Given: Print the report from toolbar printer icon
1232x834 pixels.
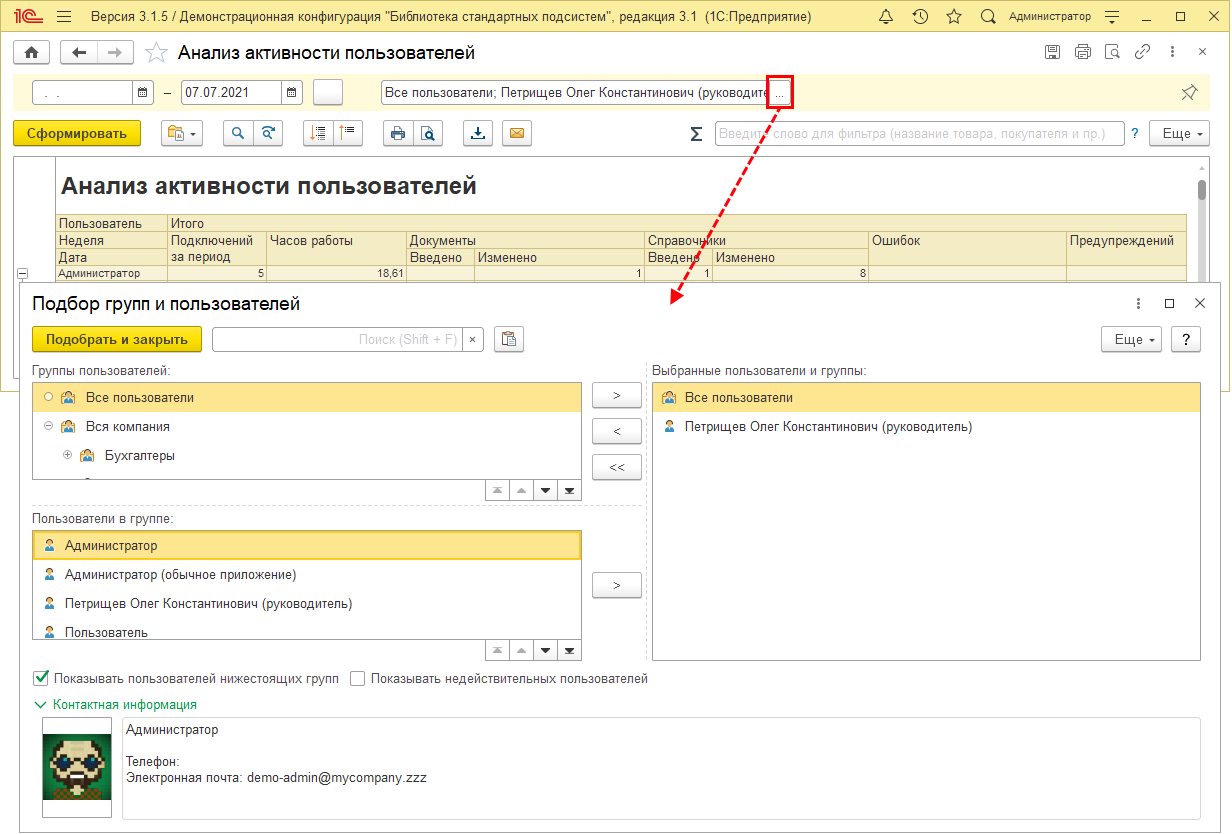Looking at the screenshot, I should pos(398,133).
